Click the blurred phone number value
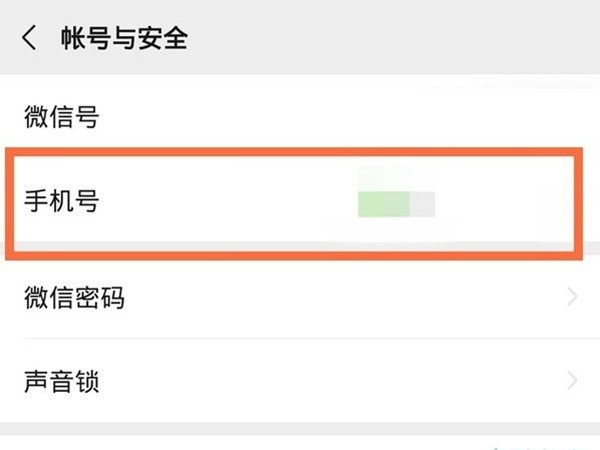The width and height of the screenshot is (600, 450). [396, 202]
